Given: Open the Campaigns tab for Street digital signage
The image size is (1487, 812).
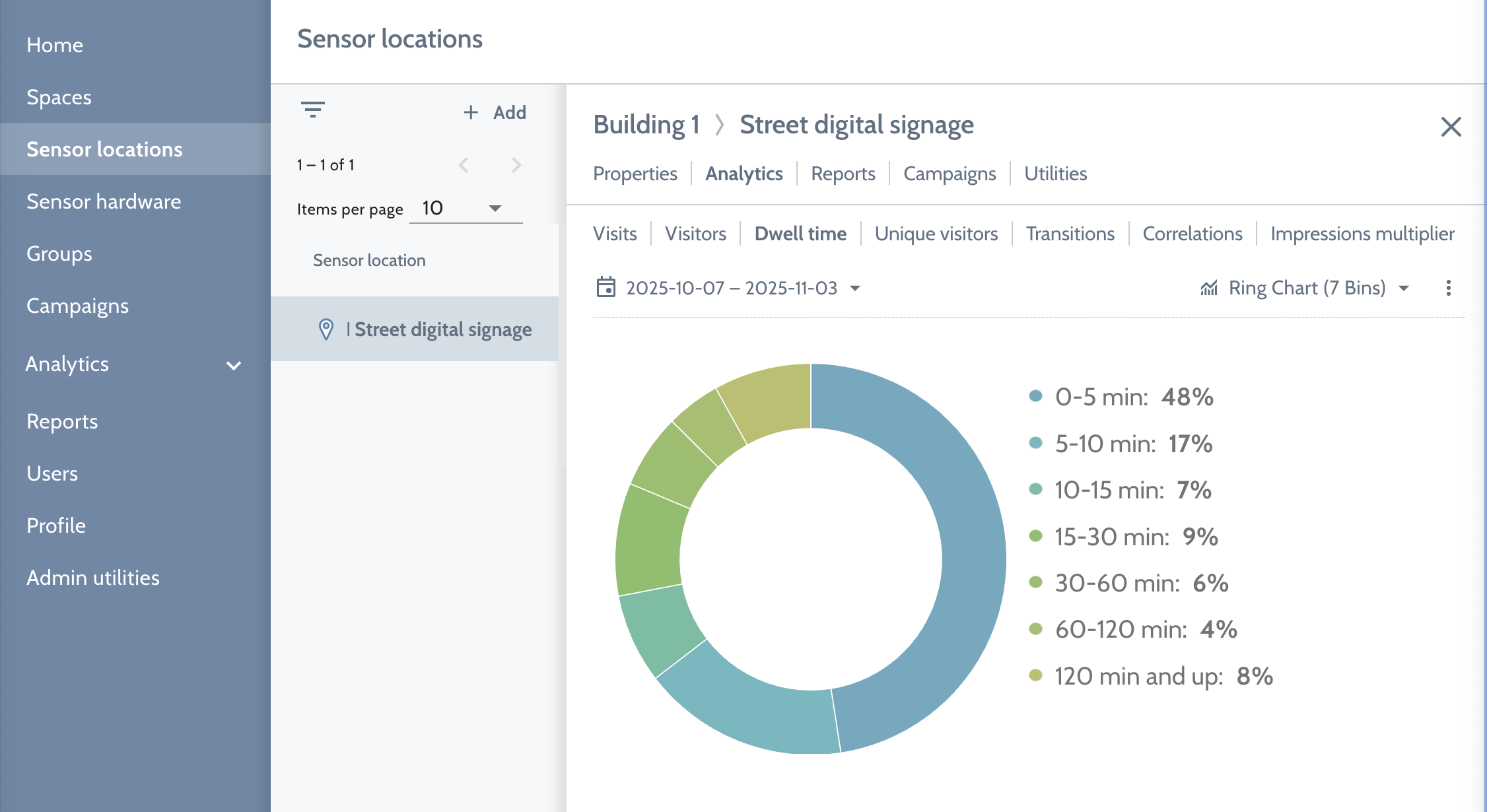Looking at the screenshot, I should coord(950,174).
